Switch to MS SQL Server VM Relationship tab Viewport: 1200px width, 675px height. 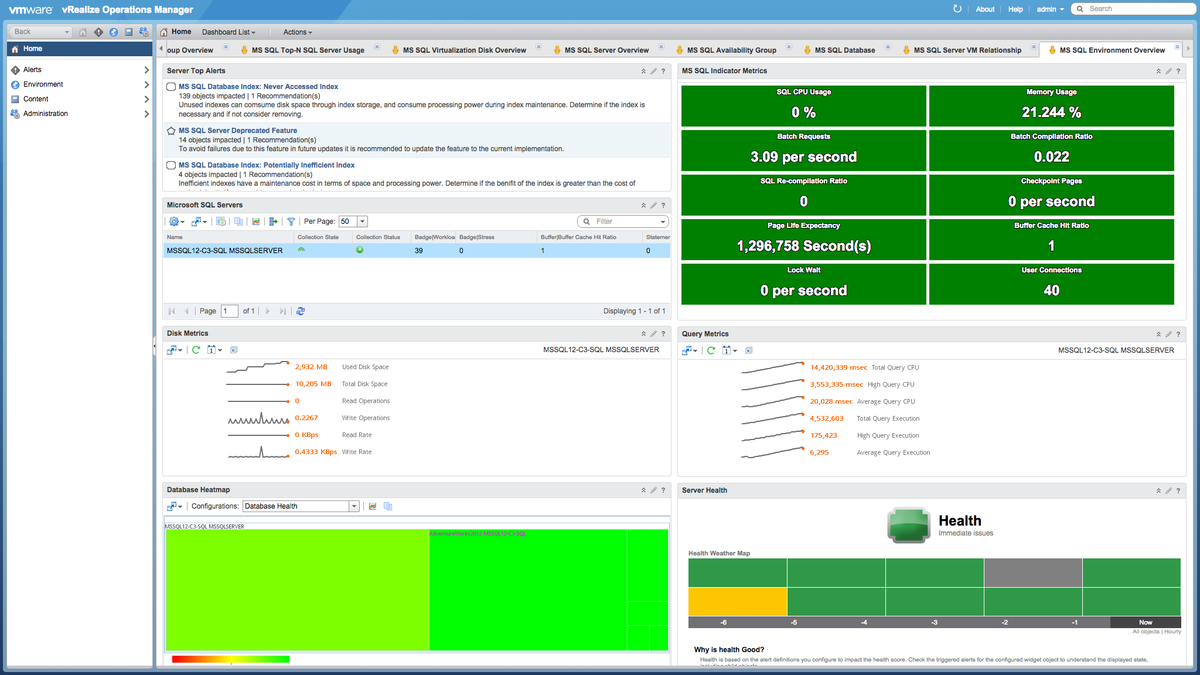coord(968,50)
